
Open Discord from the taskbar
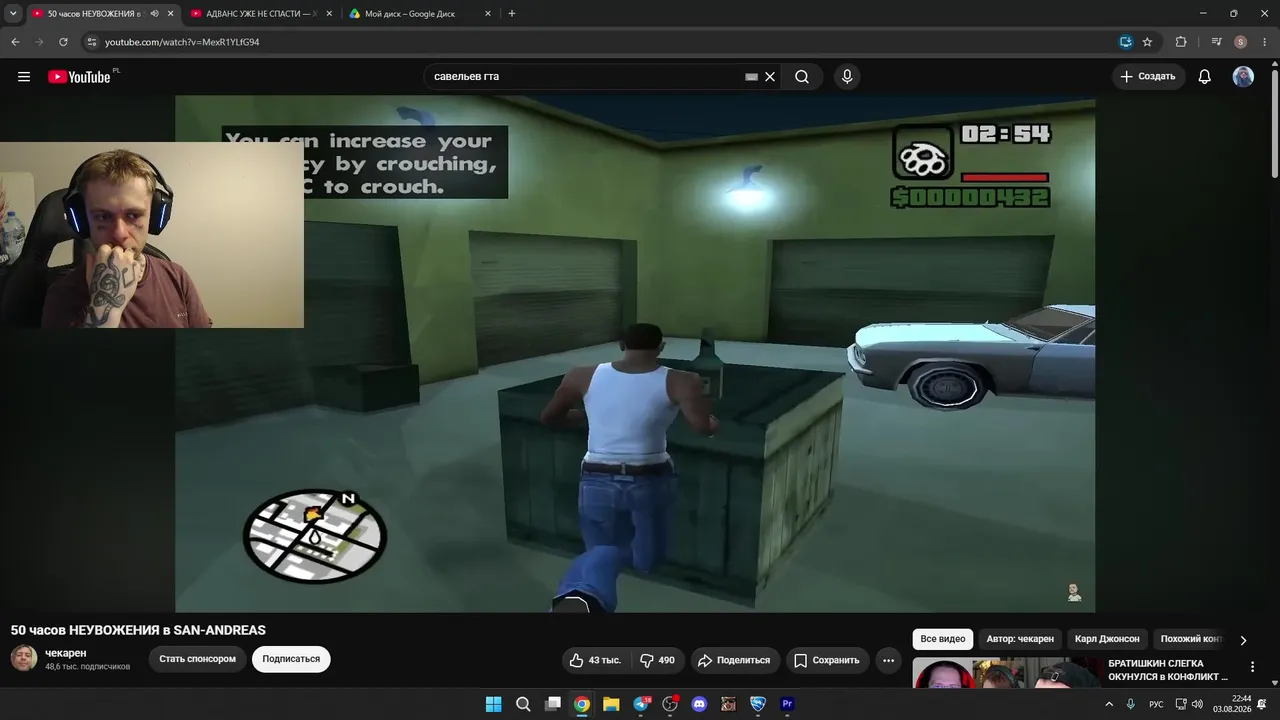[x=699, y=704]
